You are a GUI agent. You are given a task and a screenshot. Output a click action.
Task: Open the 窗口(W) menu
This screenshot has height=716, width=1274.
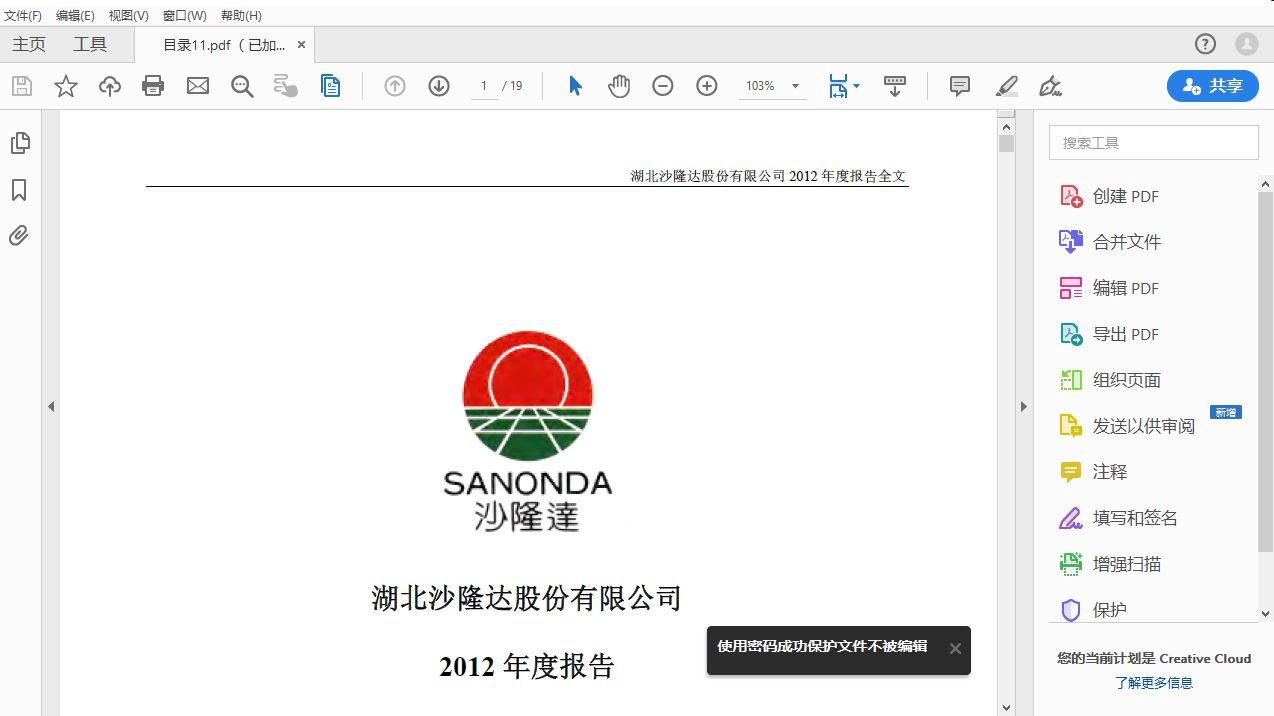pos(185,15)
